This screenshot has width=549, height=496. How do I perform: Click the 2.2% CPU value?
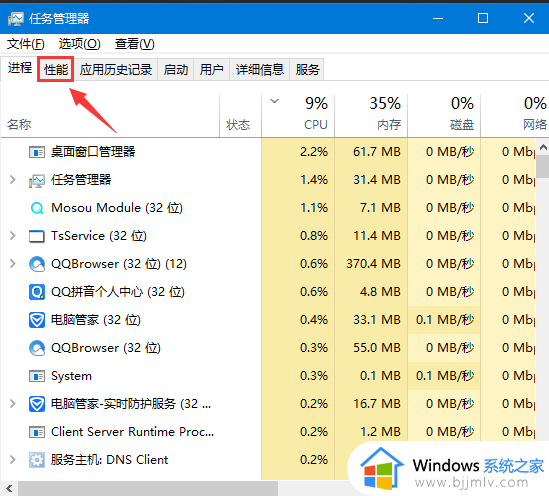click(x=314, y=152)
